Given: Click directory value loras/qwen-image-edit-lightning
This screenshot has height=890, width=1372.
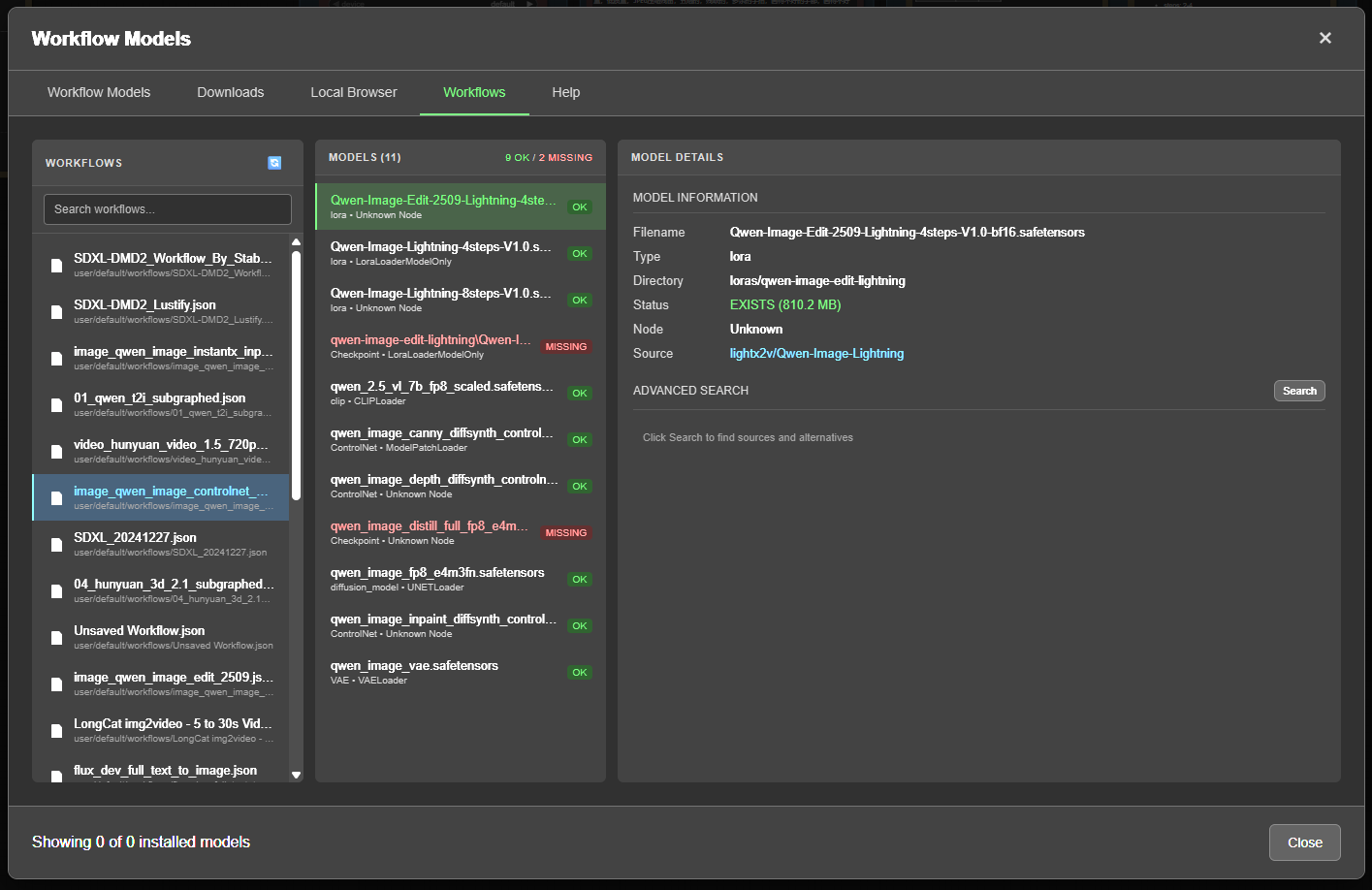Looking at the screenshot, I should click(x=817, y=280).
